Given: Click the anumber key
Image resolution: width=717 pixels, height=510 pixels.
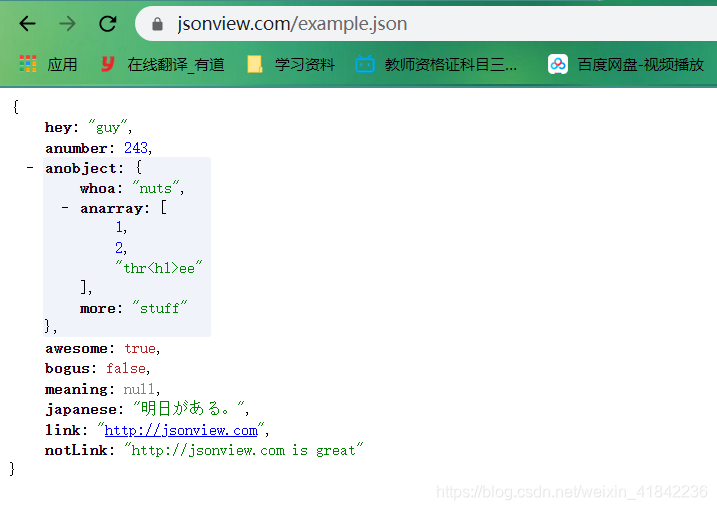Looking at the screenshot, I should click(x=76, y=148).
